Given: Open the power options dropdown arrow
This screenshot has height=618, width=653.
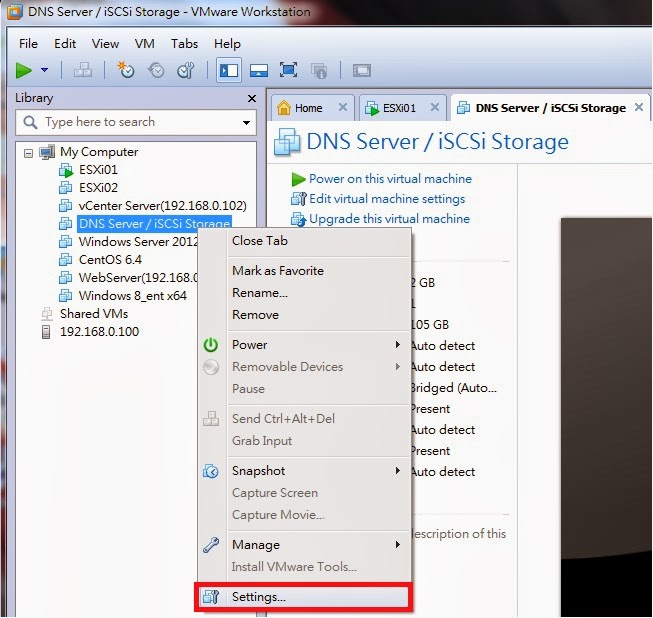Looking at the screenshot, I should pos(44,70).
